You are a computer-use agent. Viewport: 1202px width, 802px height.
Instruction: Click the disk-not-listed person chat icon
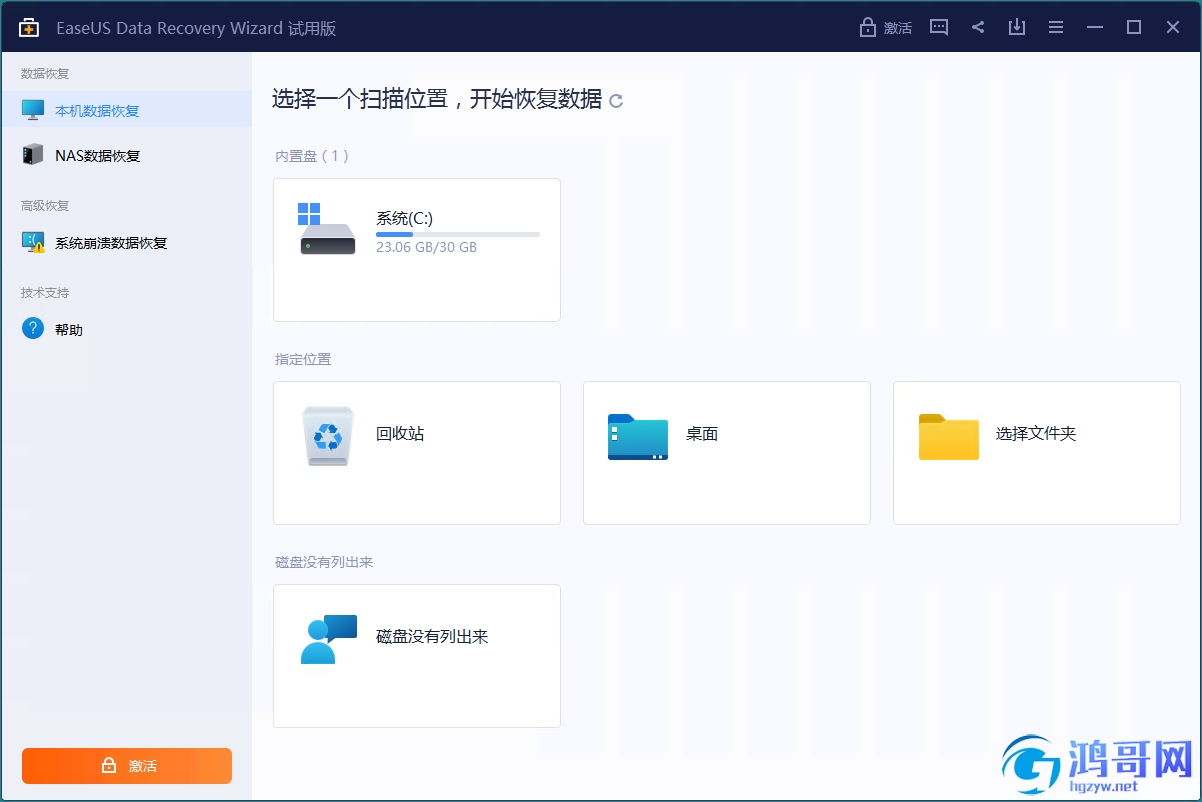pos(328,639)
